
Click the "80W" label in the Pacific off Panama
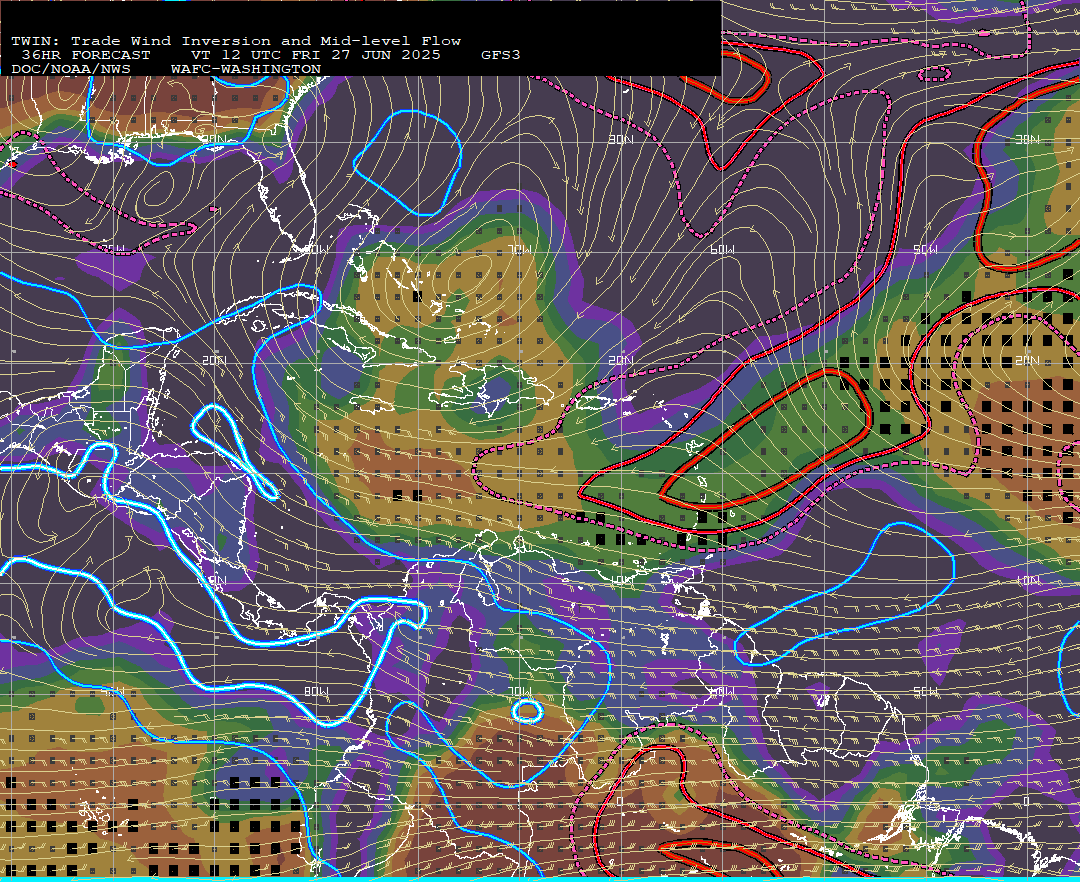point(317,691)
